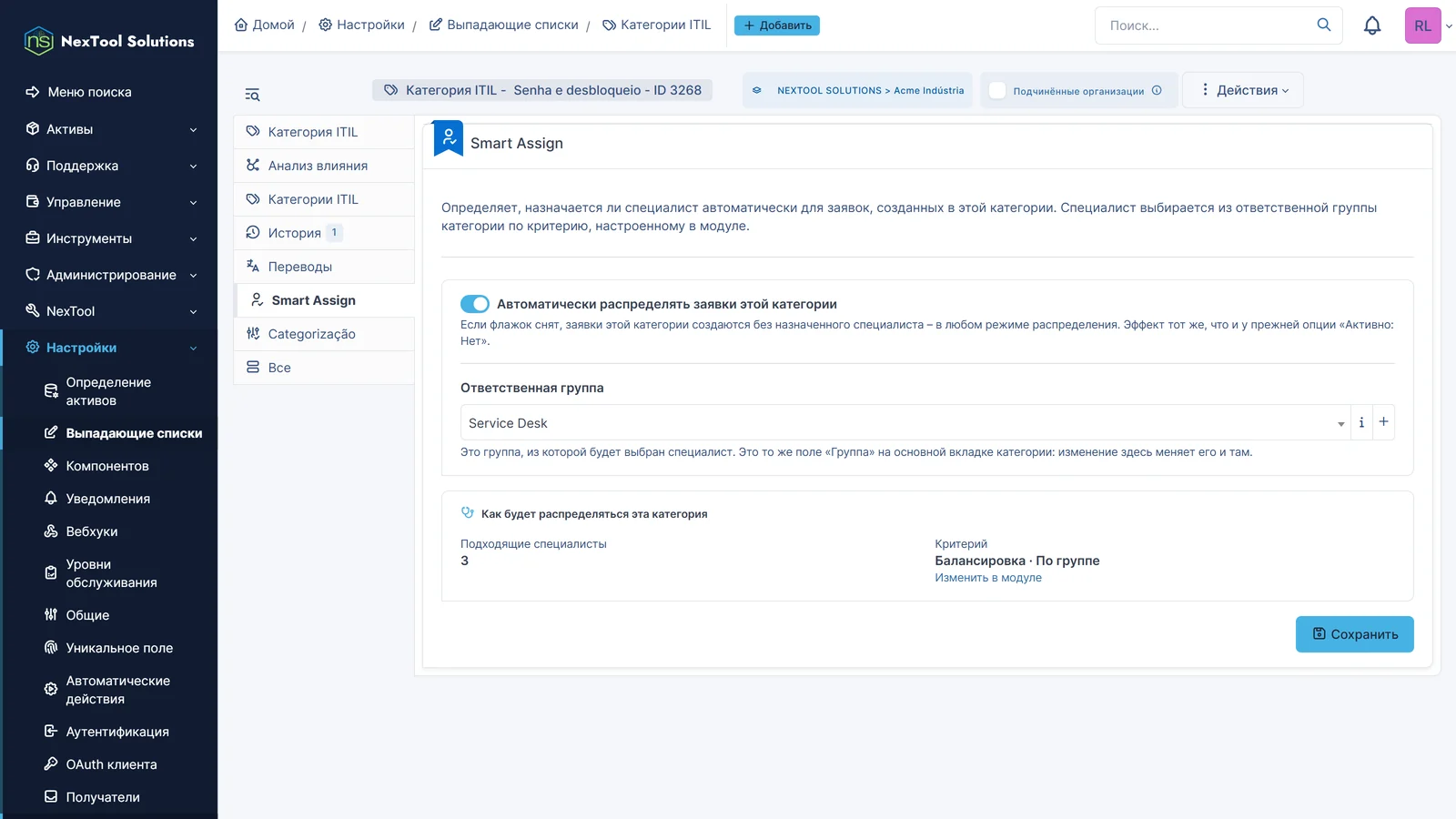Go to Домой breadcrumb
This screenshot has height=819, width=1456.
coord(265,25)
